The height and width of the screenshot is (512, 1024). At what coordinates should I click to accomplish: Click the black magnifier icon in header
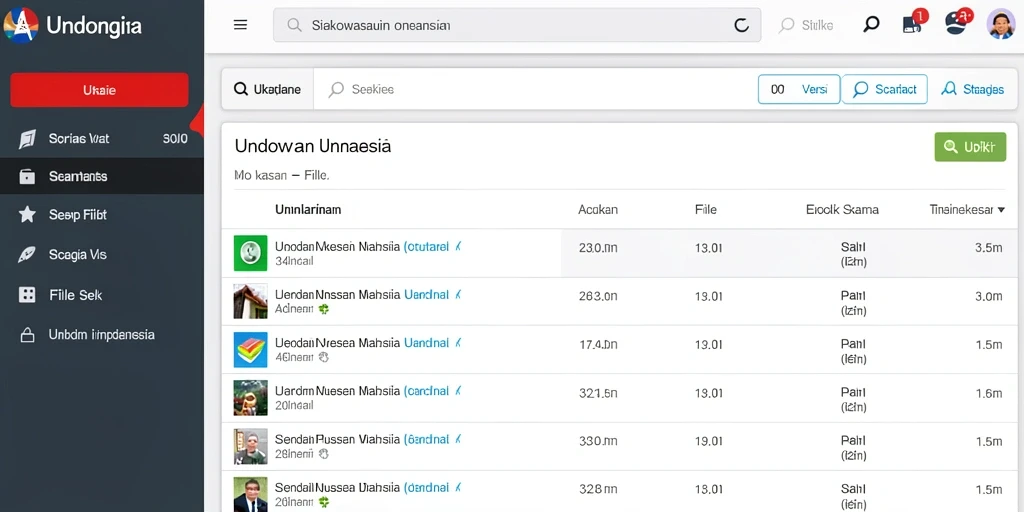point(871,25)
